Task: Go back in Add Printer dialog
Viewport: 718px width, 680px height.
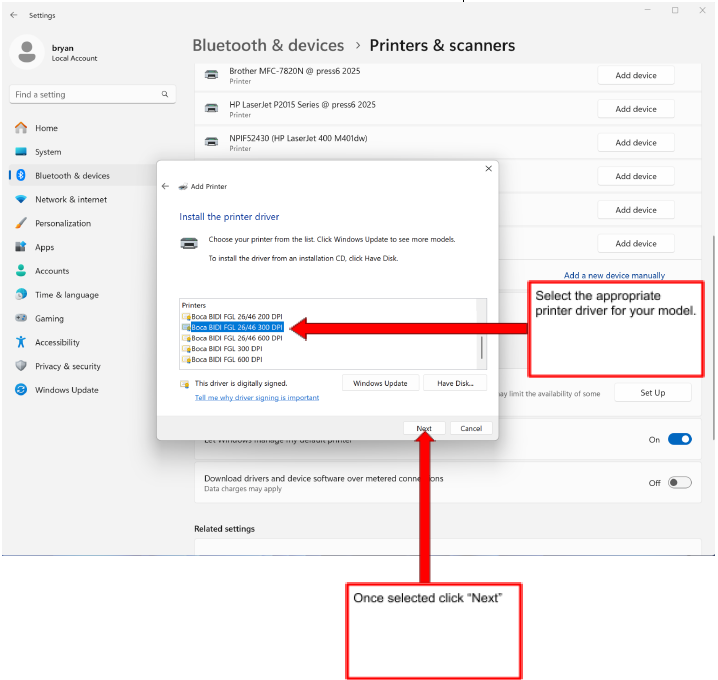Action: [165, 186]
